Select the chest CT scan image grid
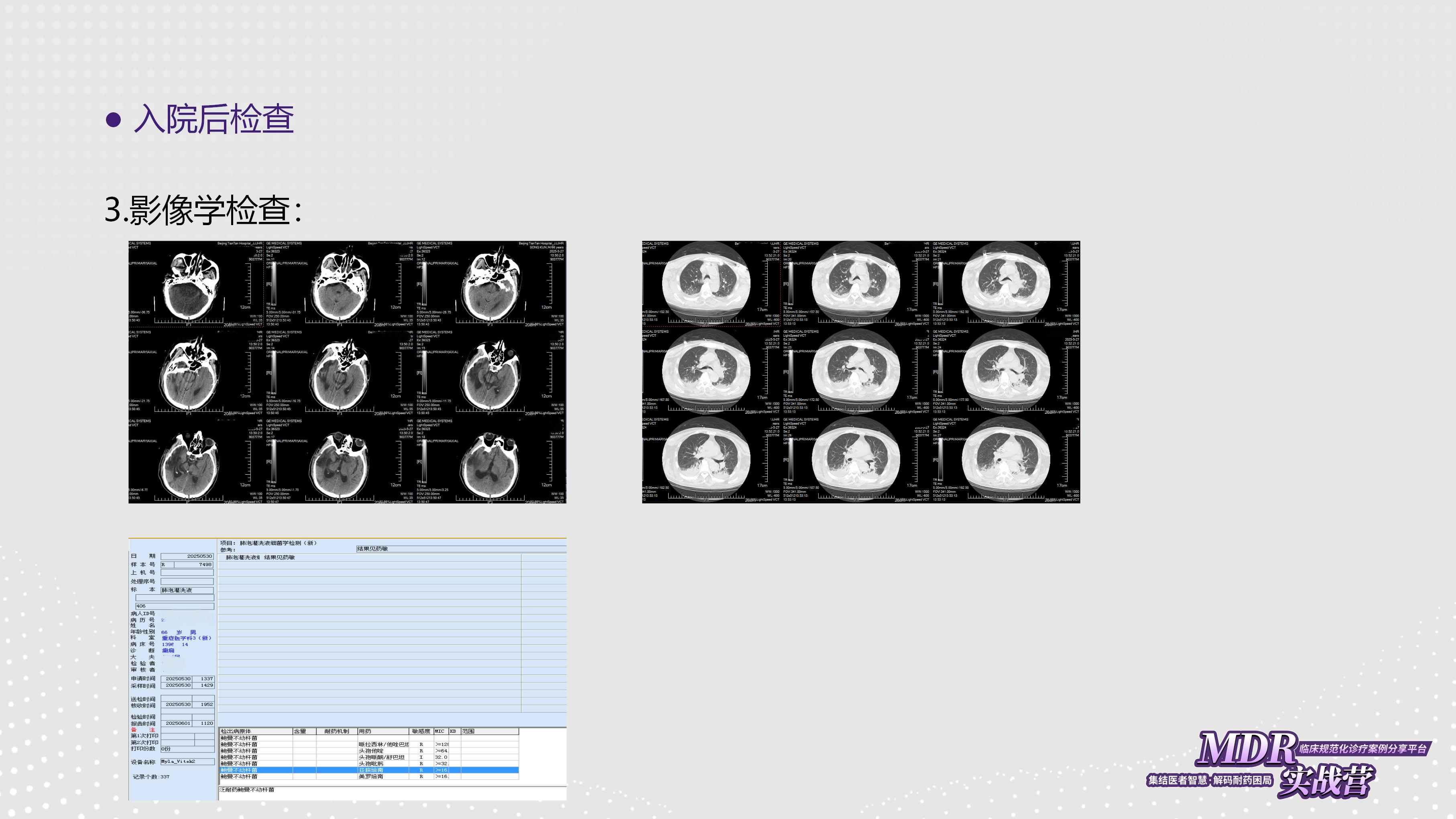The height and width of the screenshot is (819, 1456). coord(860,372)
